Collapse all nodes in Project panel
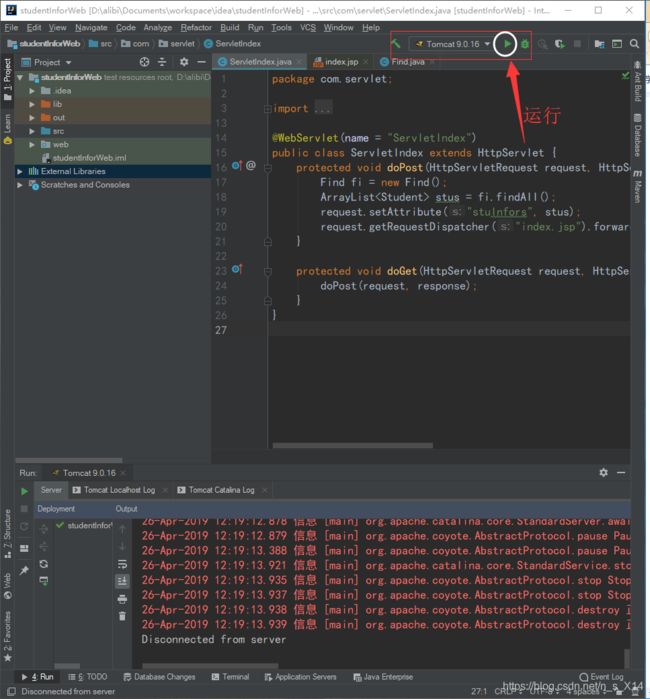Image resolution: width=650 pixels, height=699 pixels. [162, 62]
